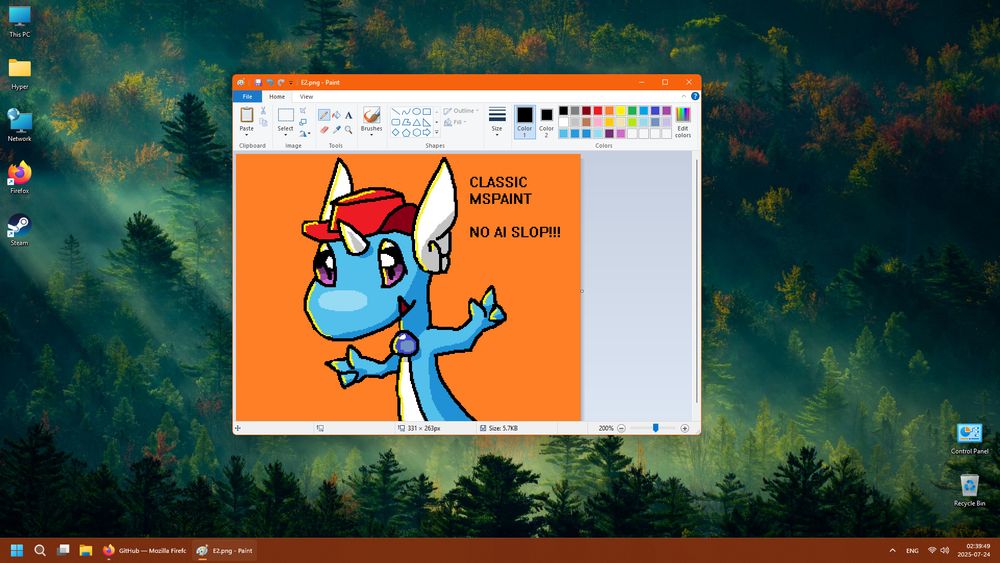The image size is (1000, 563).
Task: Pick the green color swatch
Action: 632,110
